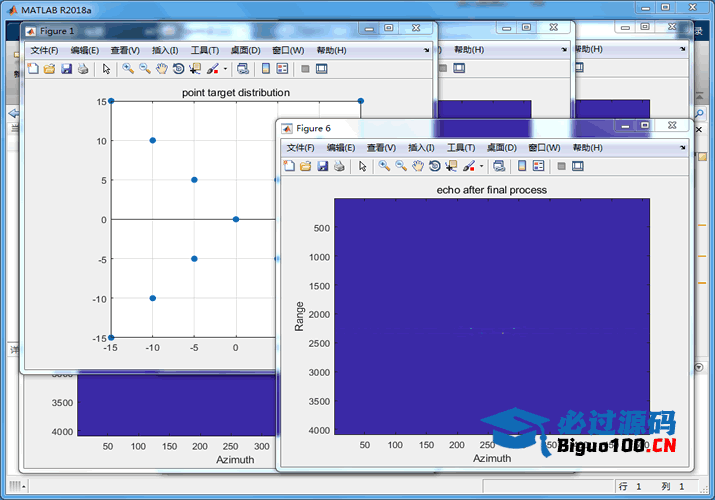715x500 pixels.
Task: Show plot tools and dock Figure 1
Action: pos(321,69)
